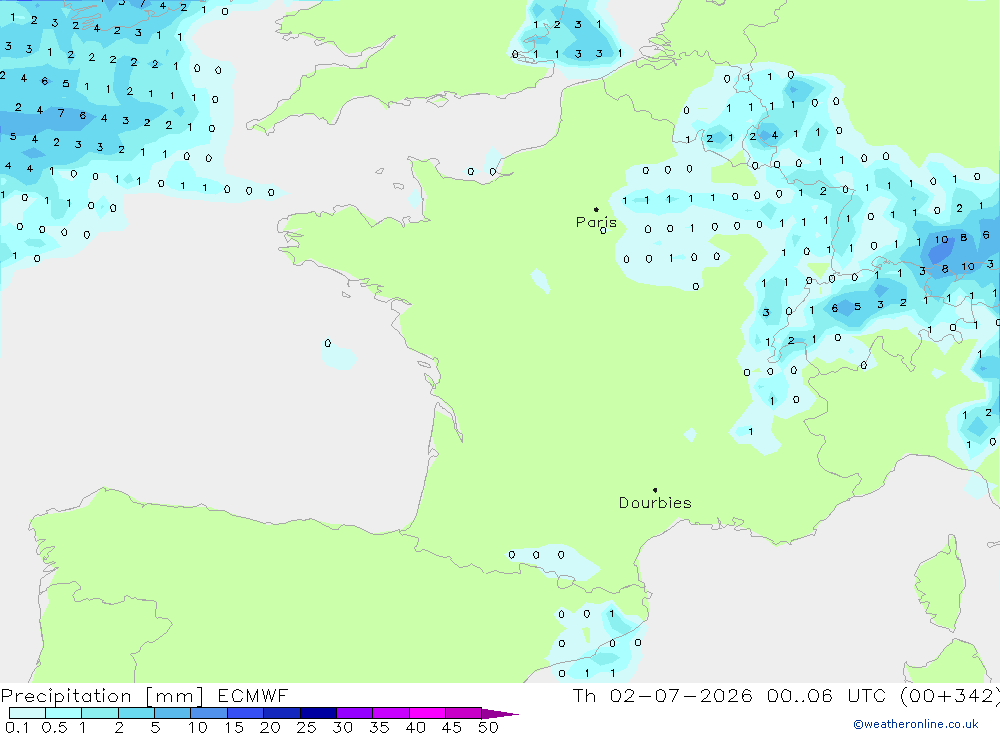Click the legend label 35
The height and width of the screenshot is (733, 1000).
(379, 727)
